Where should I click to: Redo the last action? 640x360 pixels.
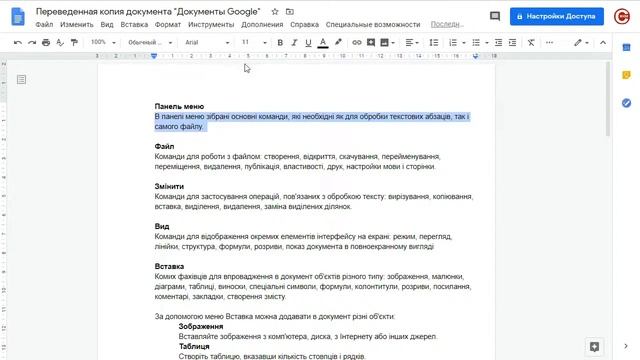pos(32,42)
